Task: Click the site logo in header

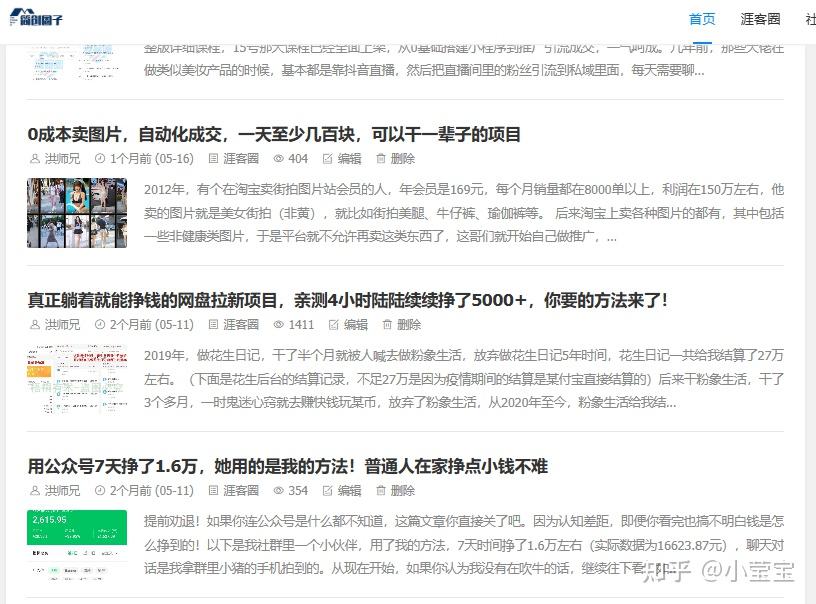Action: coord(36,18)
